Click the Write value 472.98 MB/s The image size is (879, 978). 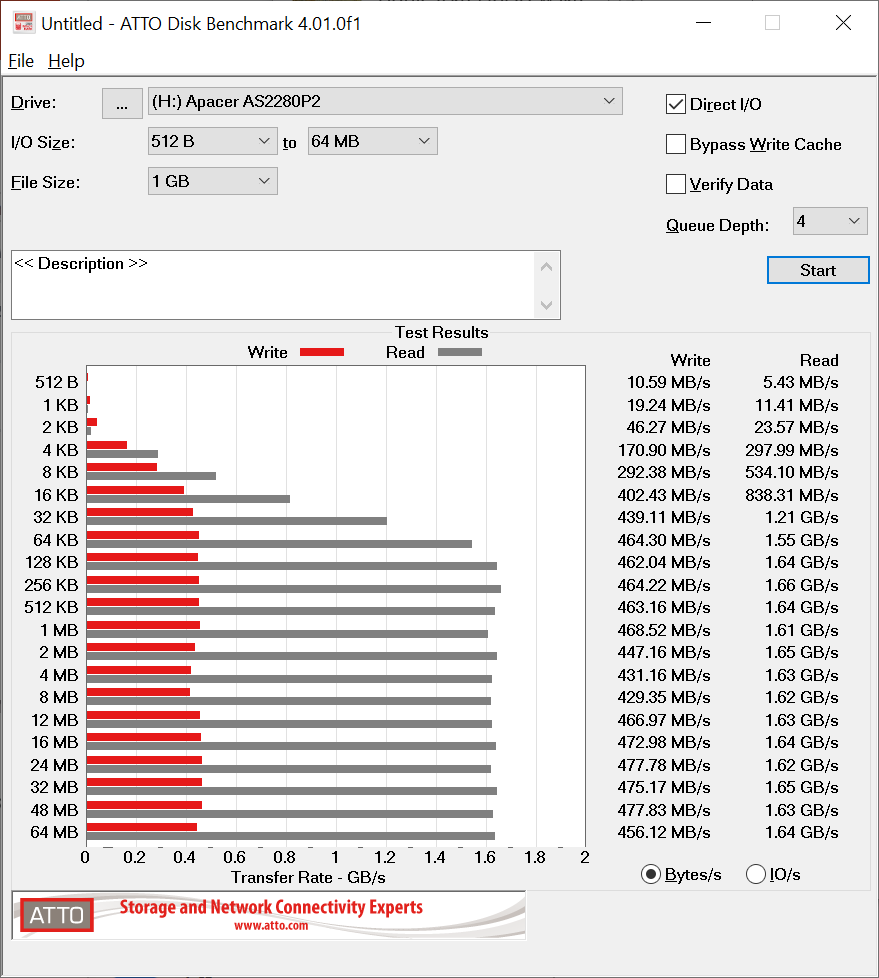coord(664,742)
